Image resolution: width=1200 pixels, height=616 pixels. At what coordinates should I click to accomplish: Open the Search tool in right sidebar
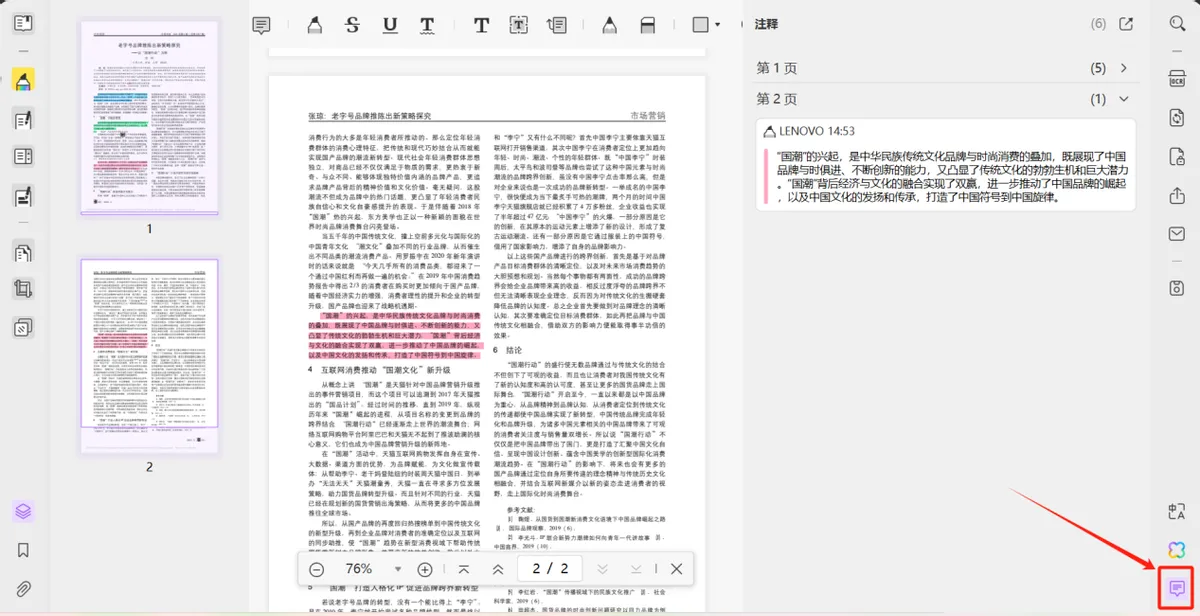pos(1177,24)
